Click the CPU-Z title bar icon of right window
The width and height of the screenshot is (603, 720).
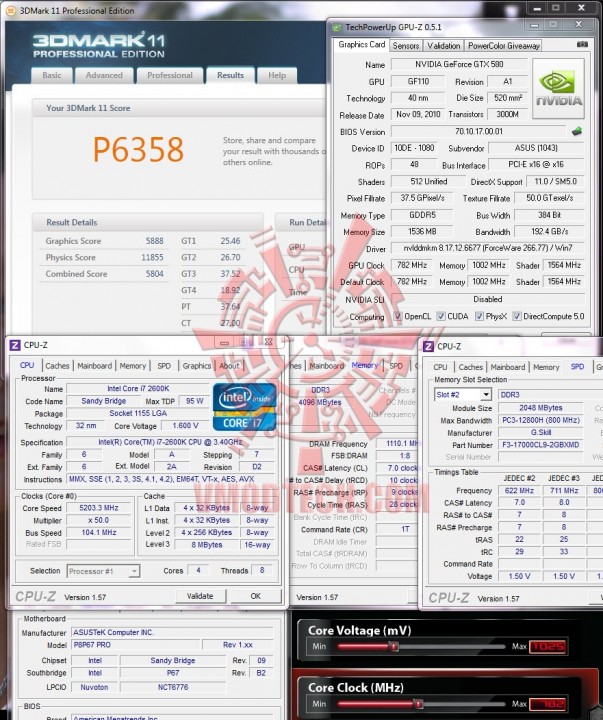[428, 346]
